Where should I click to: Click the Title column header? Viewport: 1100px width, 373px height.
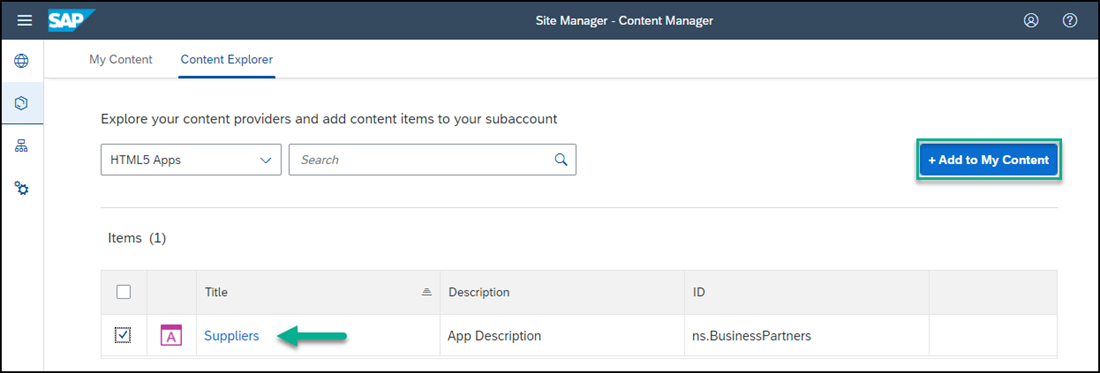coord(318,292)
